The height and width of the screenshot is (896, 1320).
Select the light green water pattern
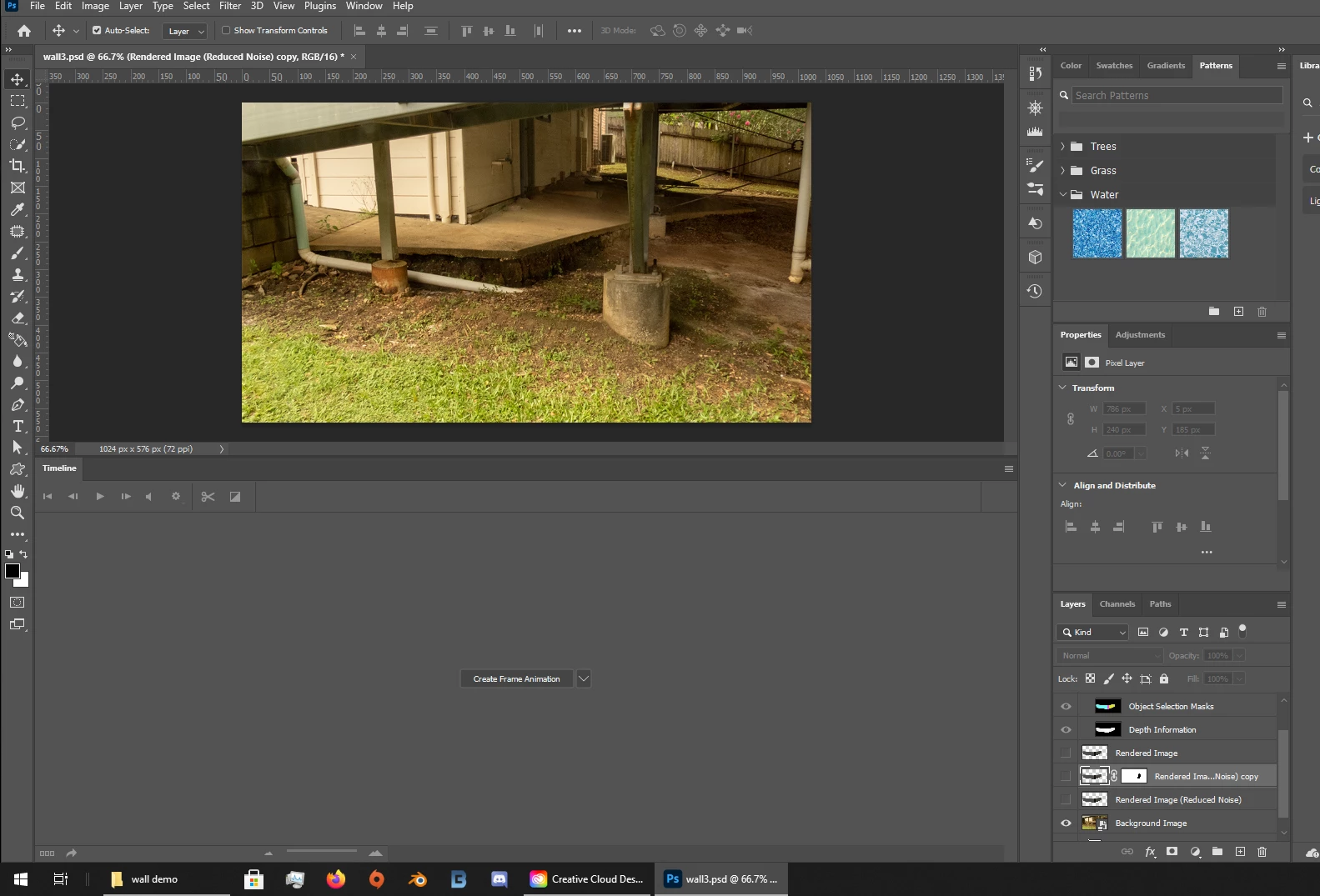point(1150,233)
